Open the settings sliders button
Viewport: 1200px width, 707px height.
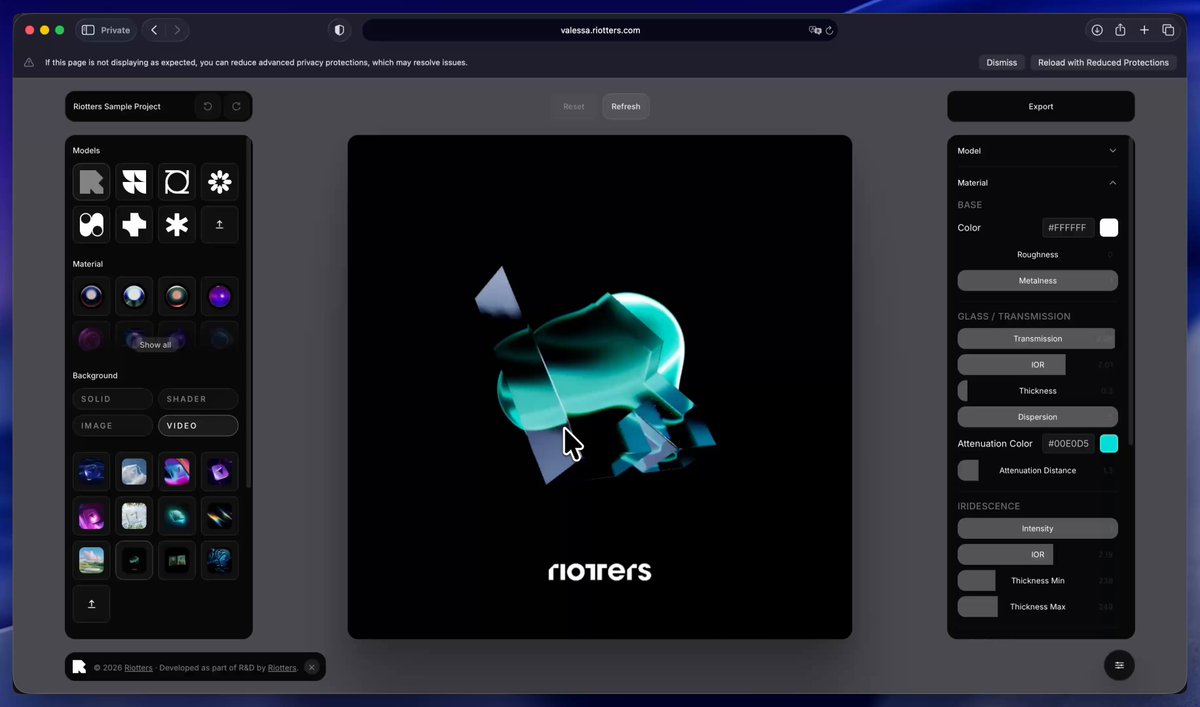pyautogui.click(x=1119, y=665)
